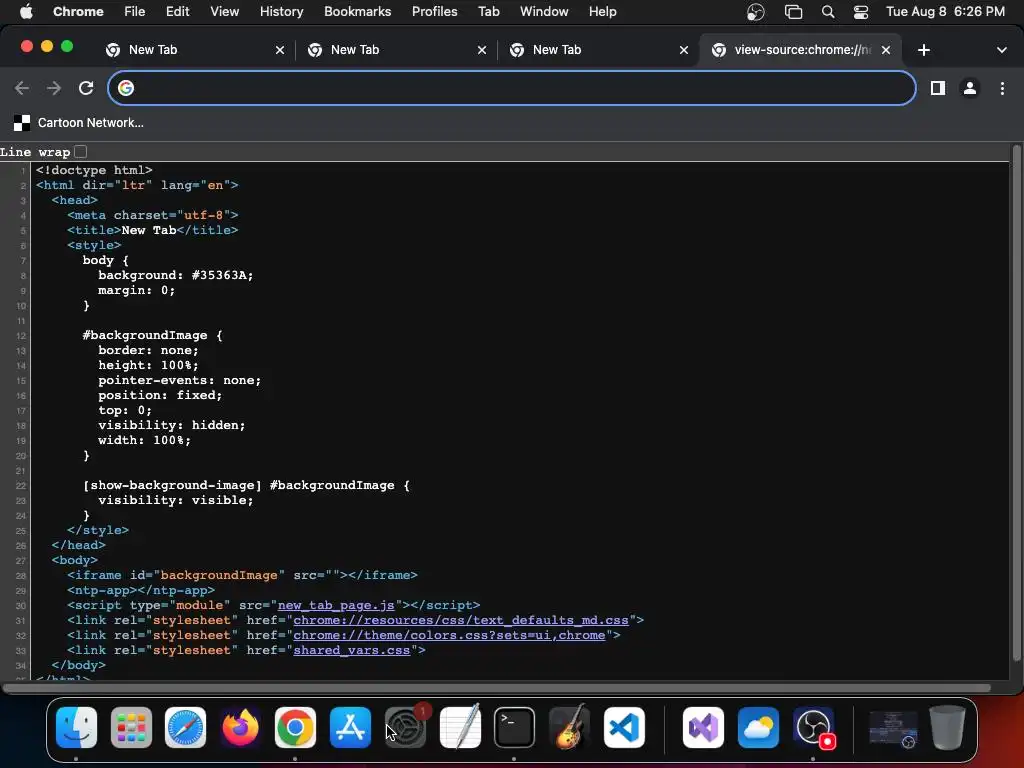Viewport: 1024px width, 768px height.
Task: Expand the tab search chevron
Action: point(1001,50)
